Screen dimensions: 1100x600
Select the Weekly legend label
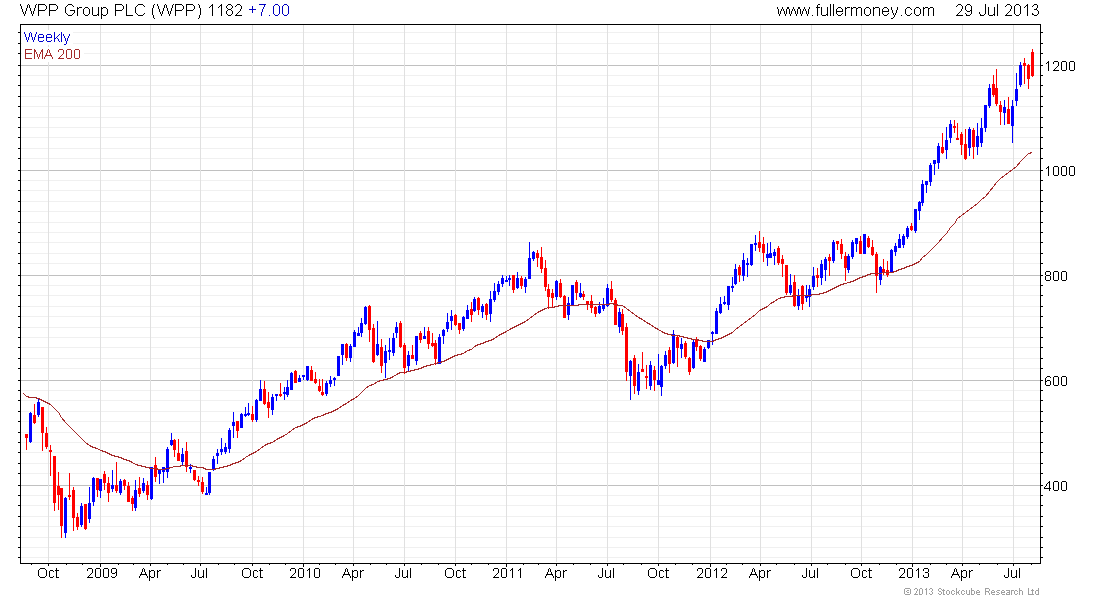[x=47, y=38]
